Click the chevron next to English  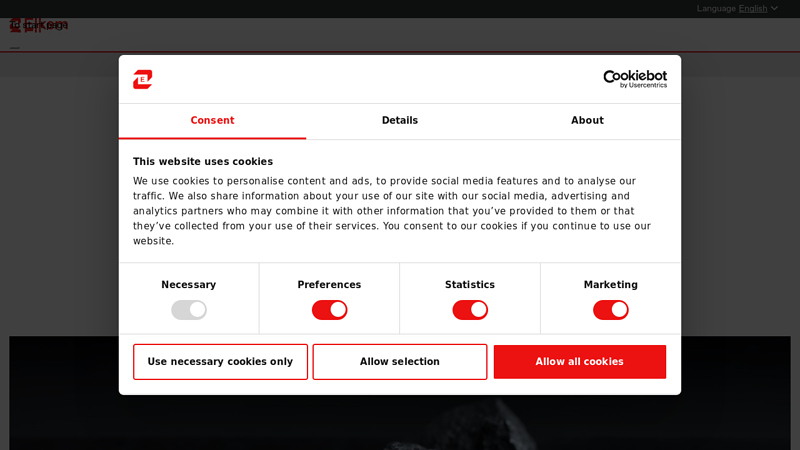tap(774, 8)
